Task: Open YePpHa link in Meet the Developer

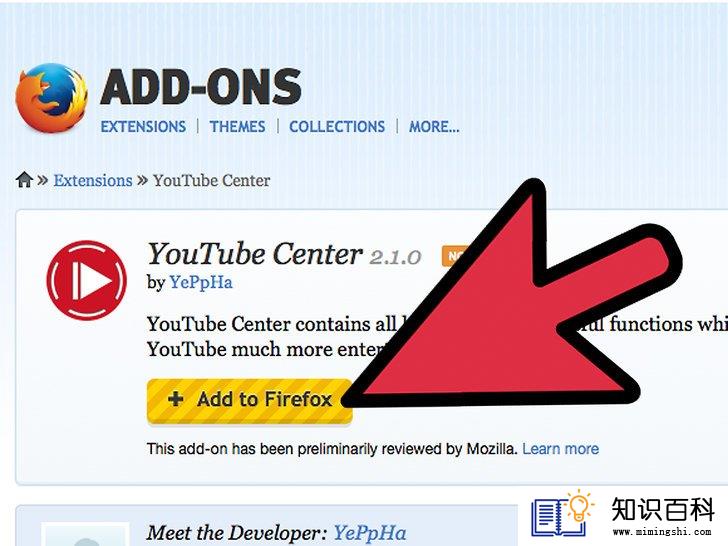Action: 370,533
